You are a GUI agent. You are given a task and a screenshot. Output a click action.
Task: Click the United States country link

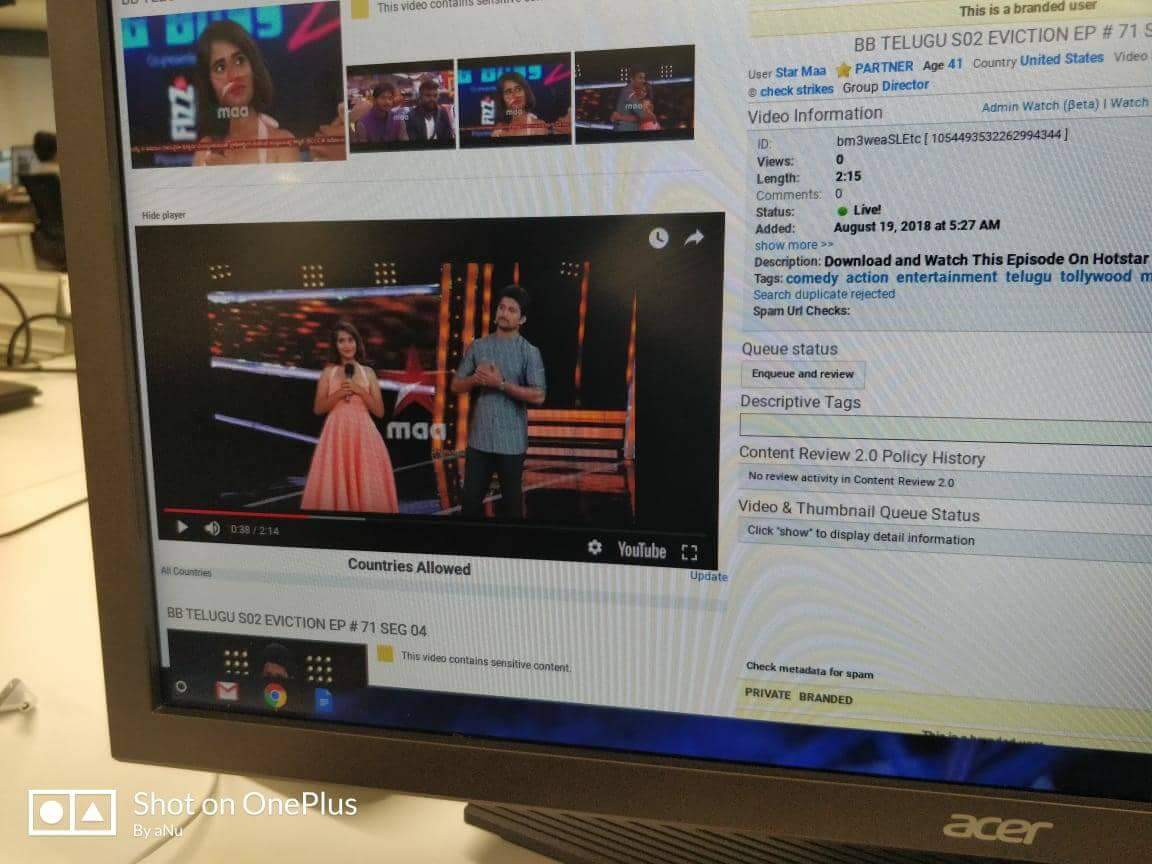tap(1061, 59)
